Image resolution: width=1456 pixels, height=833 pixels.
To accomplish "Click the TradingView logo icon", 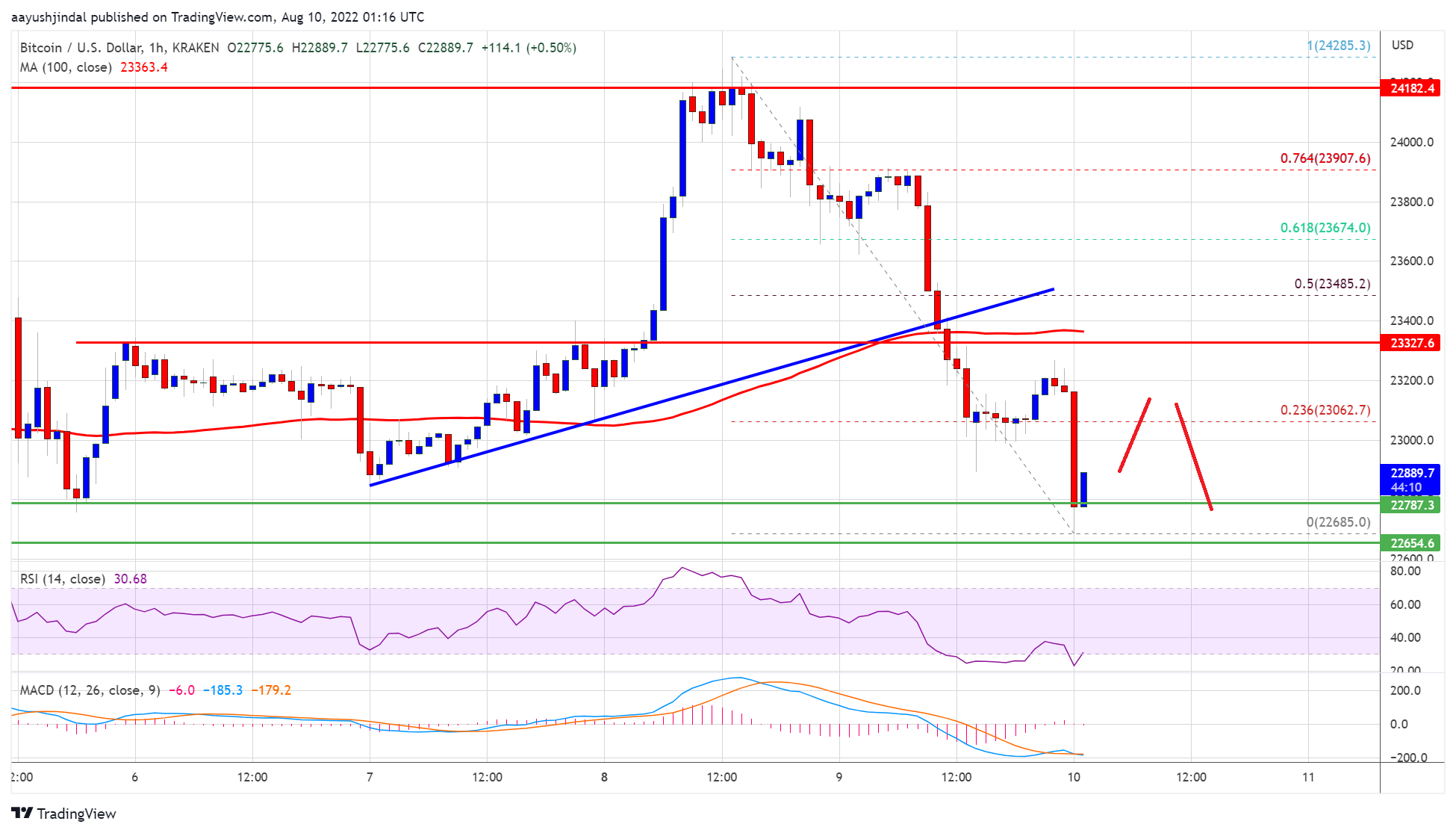I will tap(22, 814).
